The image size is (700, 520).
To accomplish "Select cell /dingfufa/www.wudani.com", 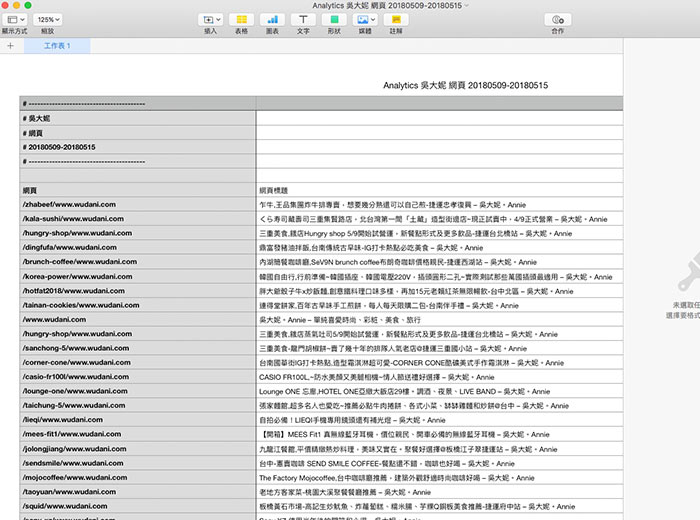I will pos(138,247).
